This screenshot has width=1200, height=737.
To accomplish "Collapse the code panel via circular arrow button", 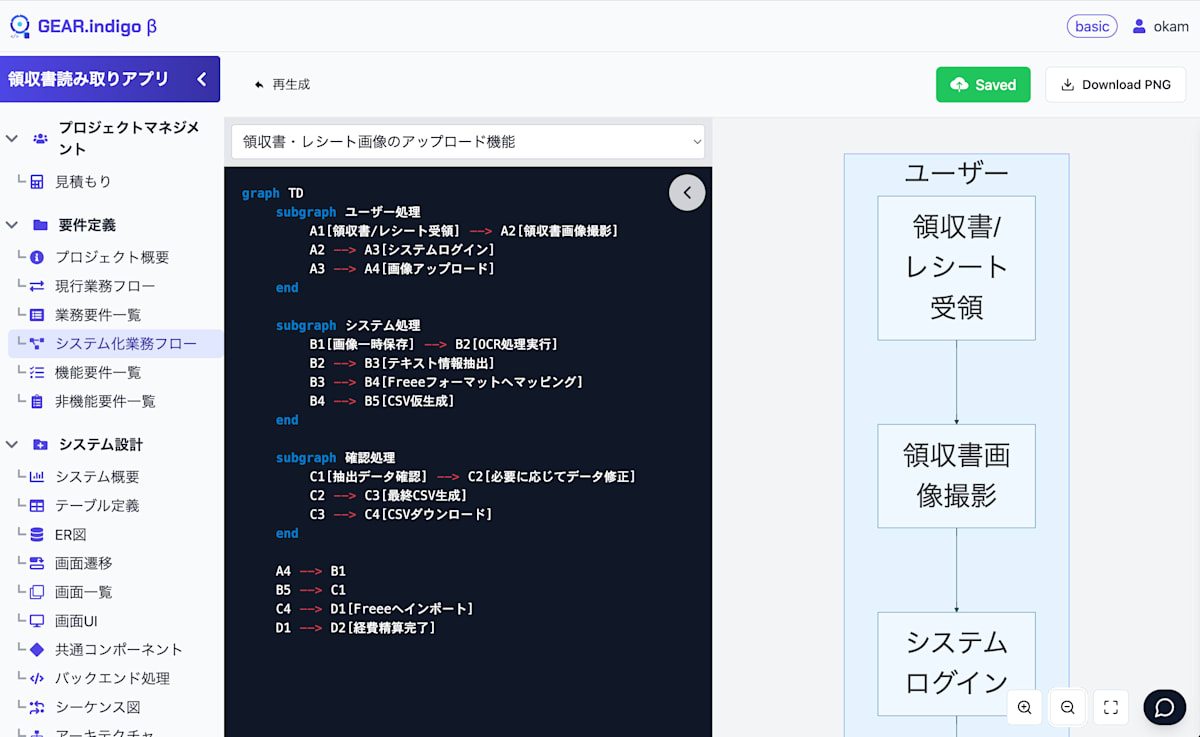I will (687, 192).
